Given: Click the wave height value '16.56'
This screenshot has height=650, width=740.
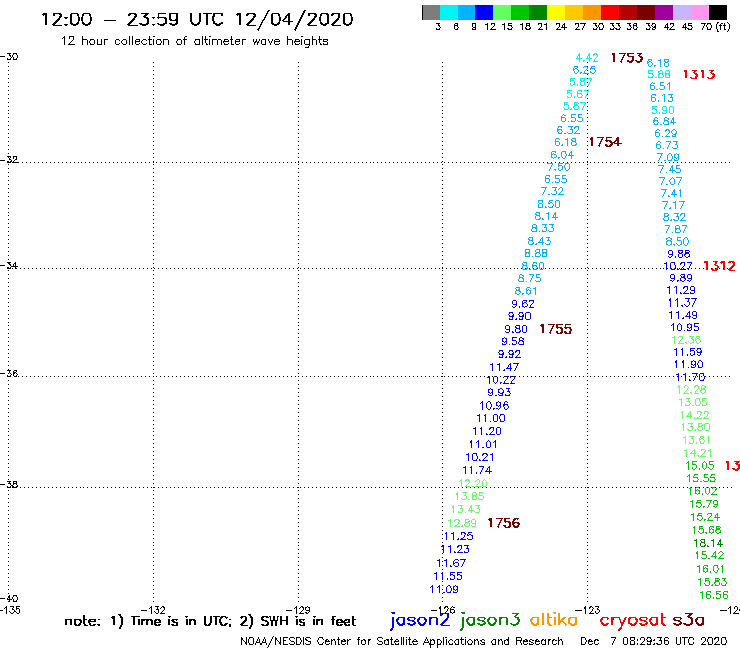Looking at the screenshot, I should pos(714,595).
